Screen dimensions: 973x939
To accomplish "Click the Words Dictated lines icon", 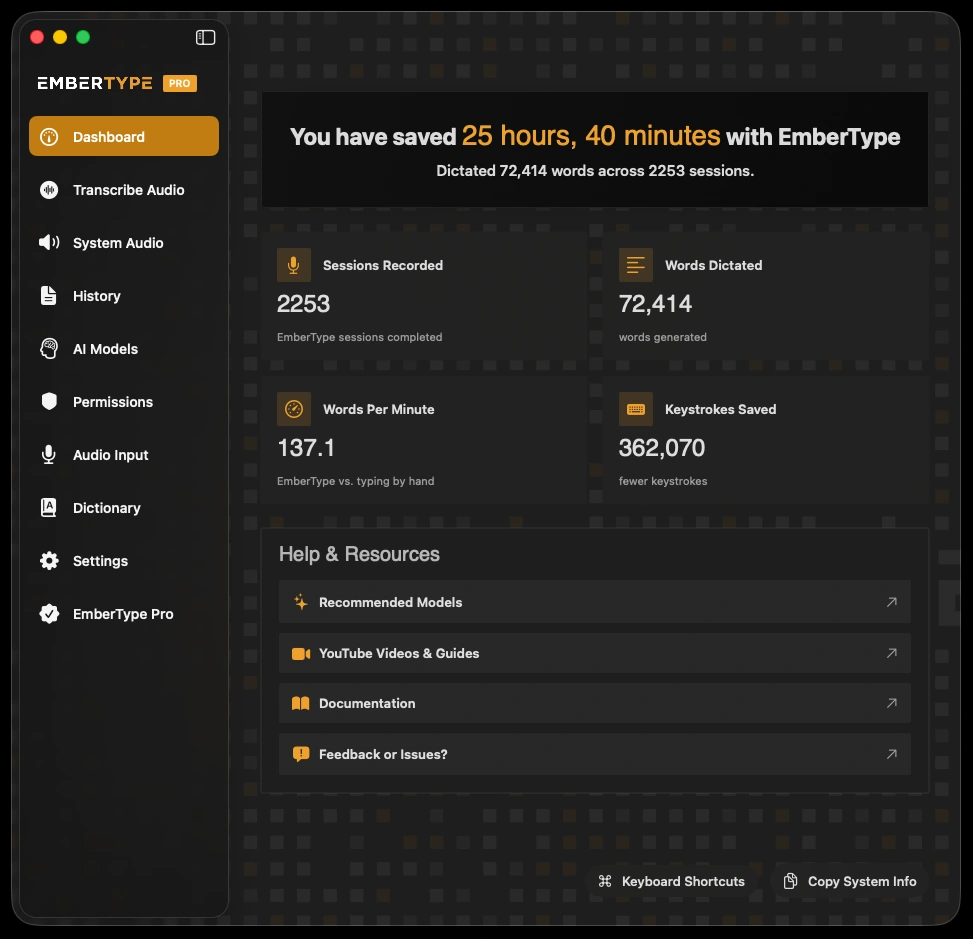I will [635, 265].
